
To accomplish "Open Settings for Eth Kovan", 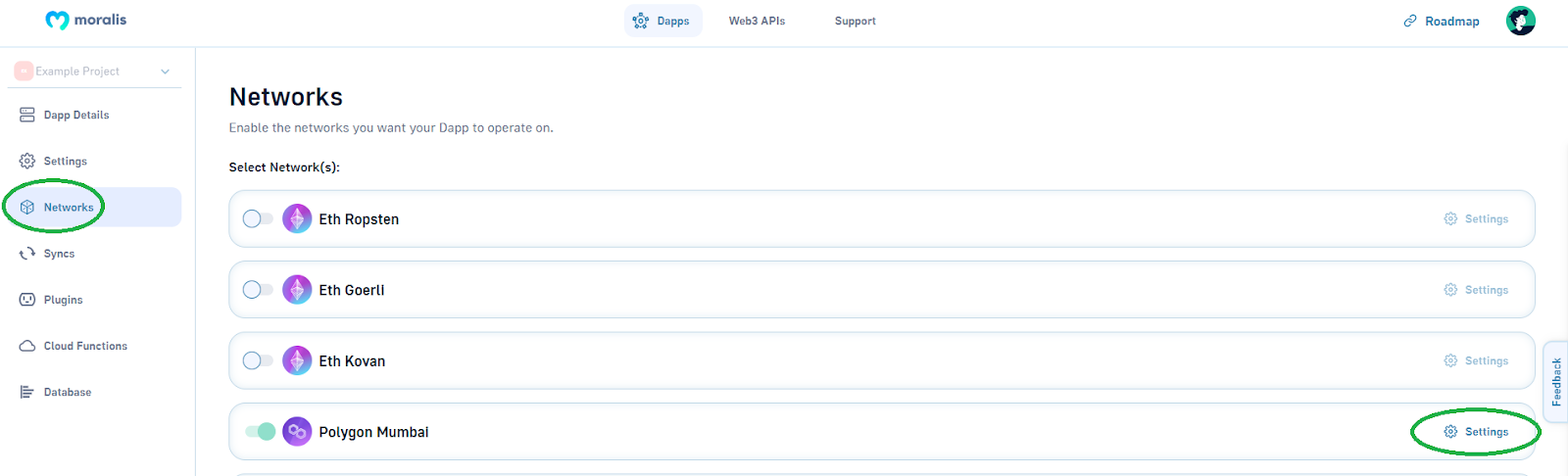I will [x=1476, y=360].
